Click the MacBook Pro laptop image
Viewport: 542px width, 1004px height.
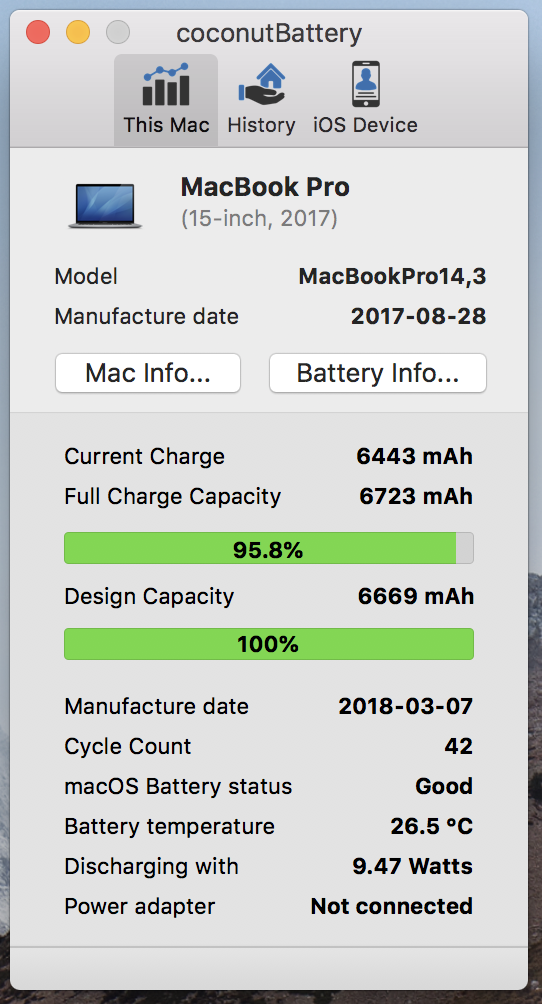coord(105,206)
